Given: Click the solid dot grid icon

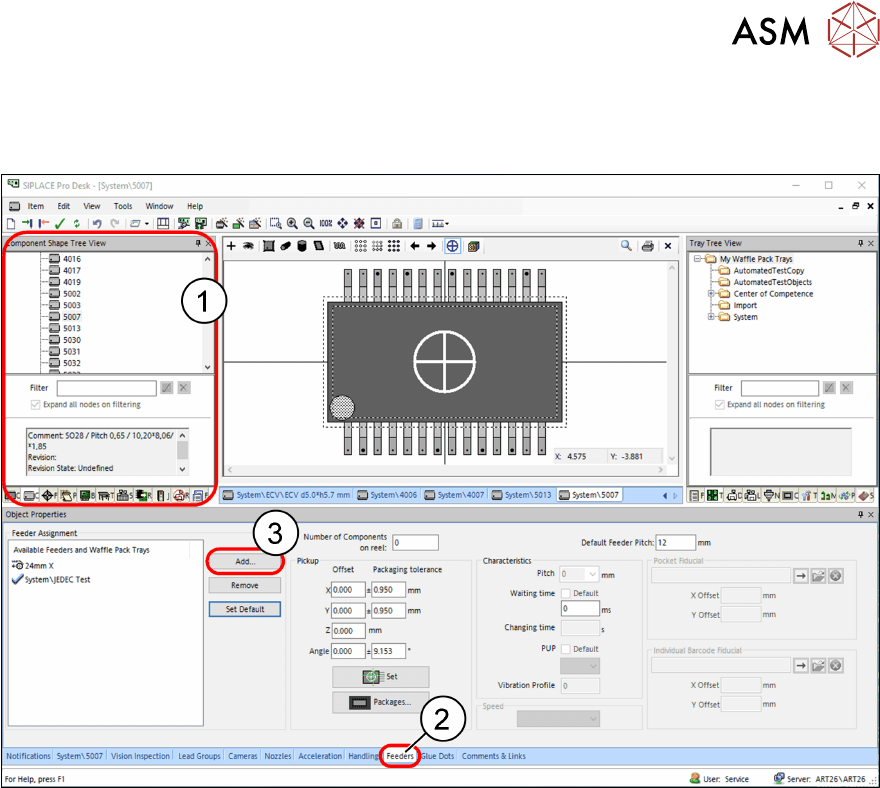Looking at the screenshot, I should point(394,246).
